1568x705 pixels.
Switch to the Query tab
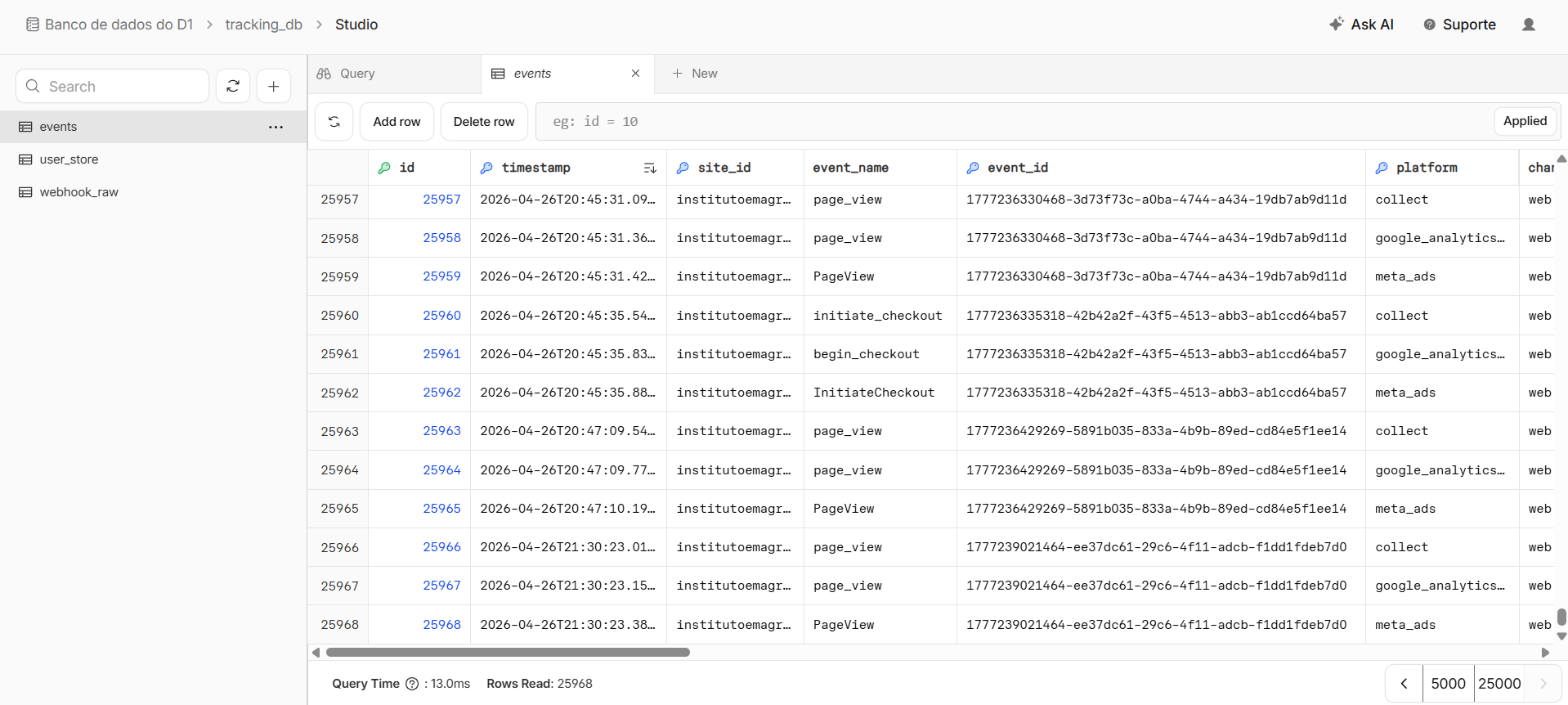(394, 74)
